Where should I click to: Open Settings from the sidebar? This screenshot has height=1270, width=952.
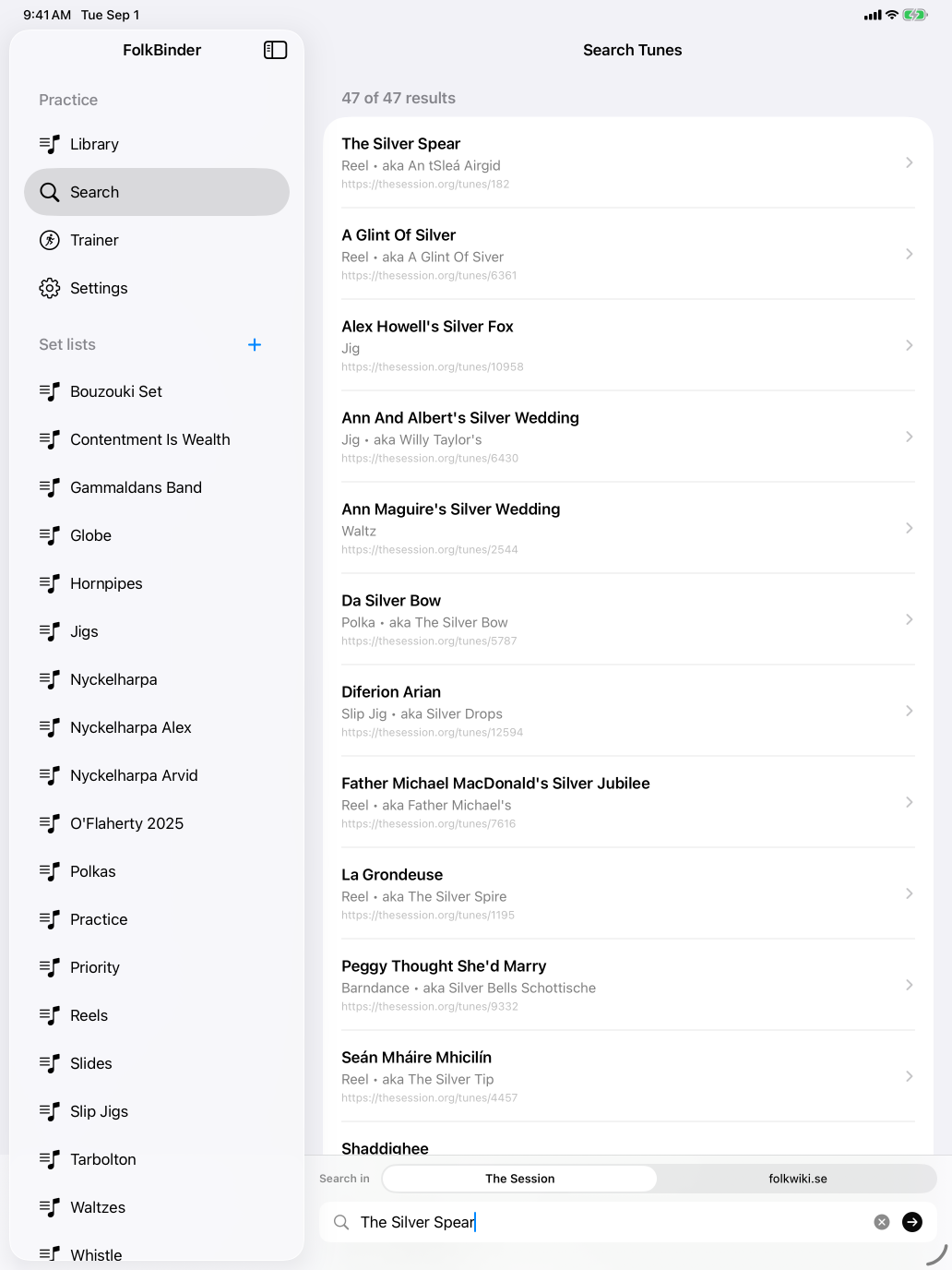[x=157, y=288]
